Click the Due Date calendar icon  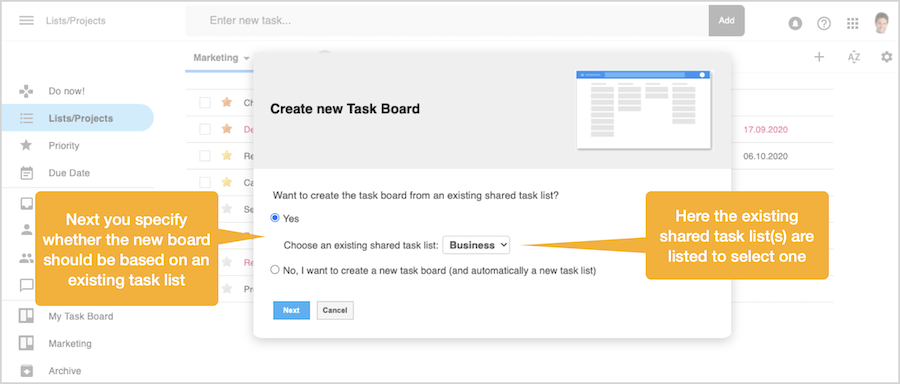tap(26, 173)
